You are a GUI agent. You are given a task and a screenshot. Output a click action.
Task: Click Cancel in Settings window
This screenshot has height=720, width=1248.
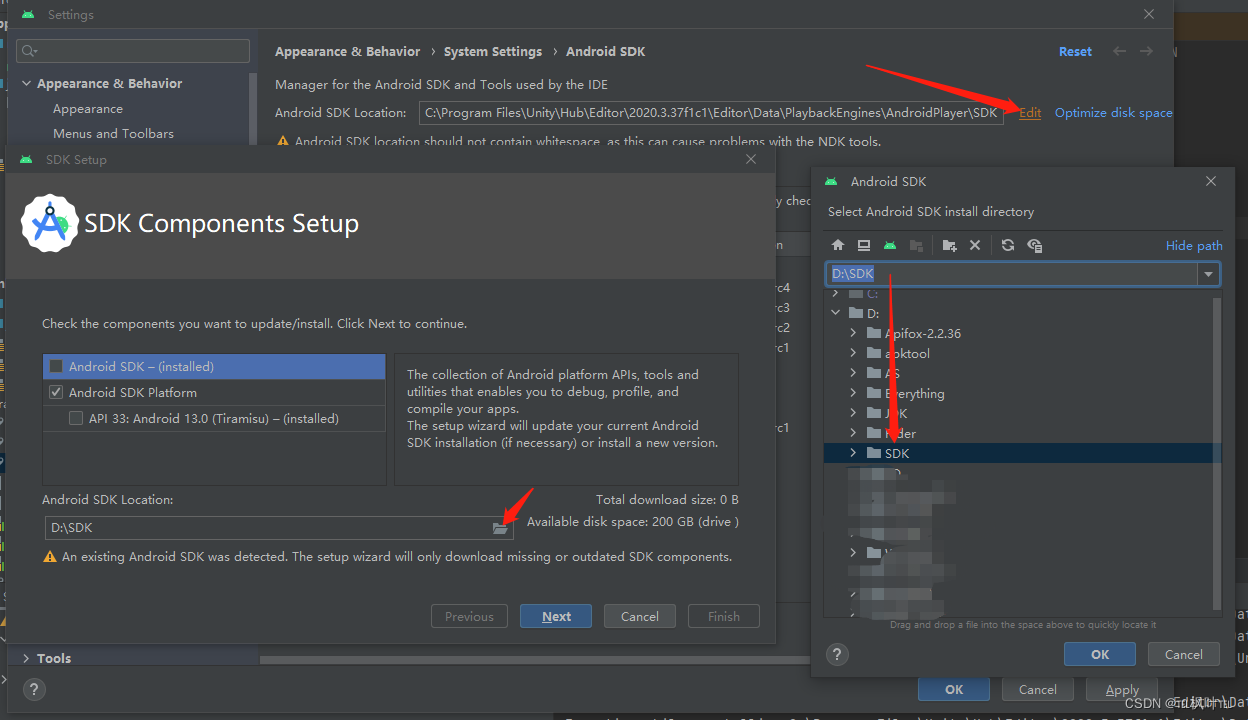[1038, 689]
